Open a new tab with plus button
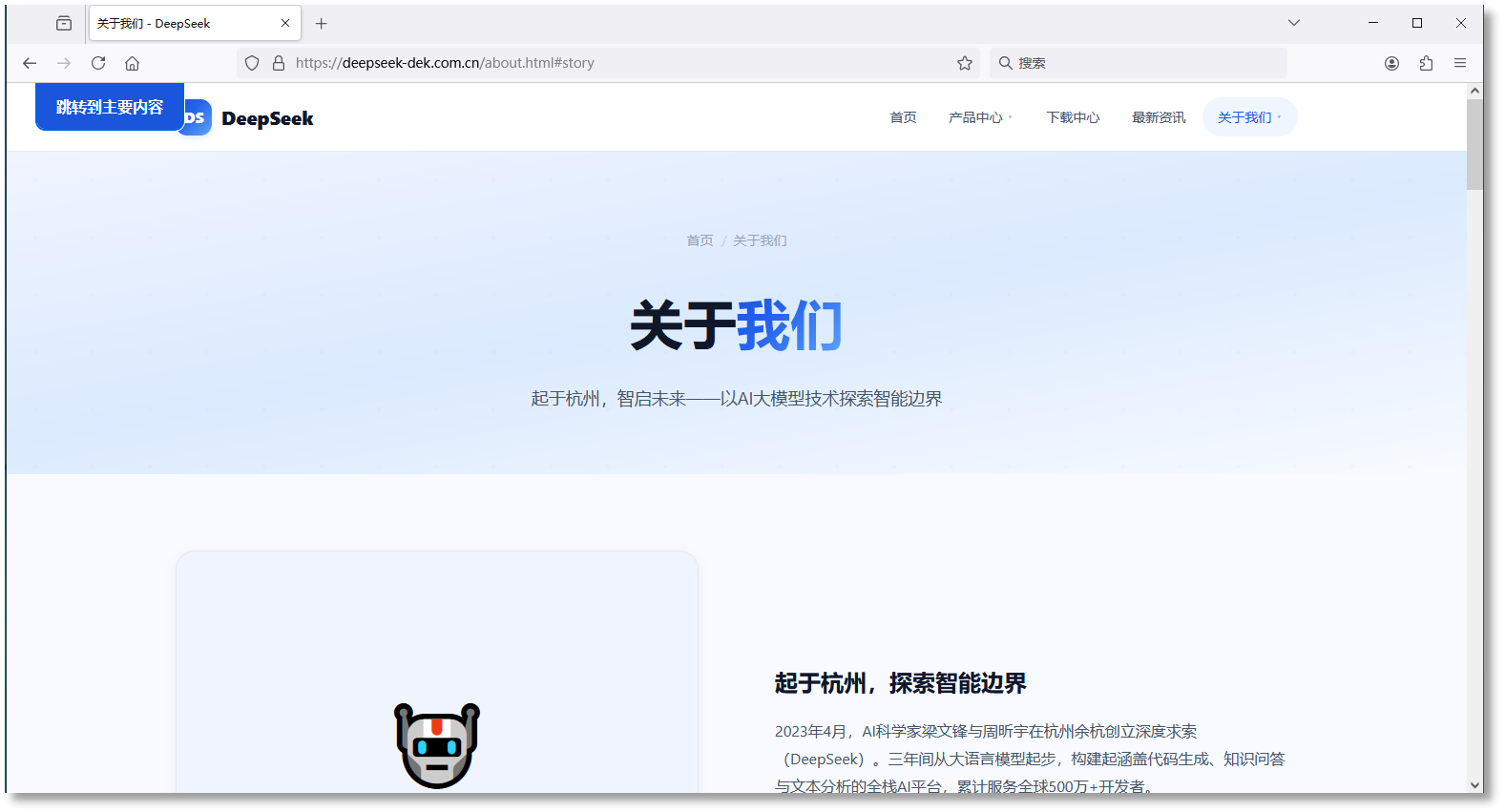This screenshot has width=1505, height=812. coord(322,23)
